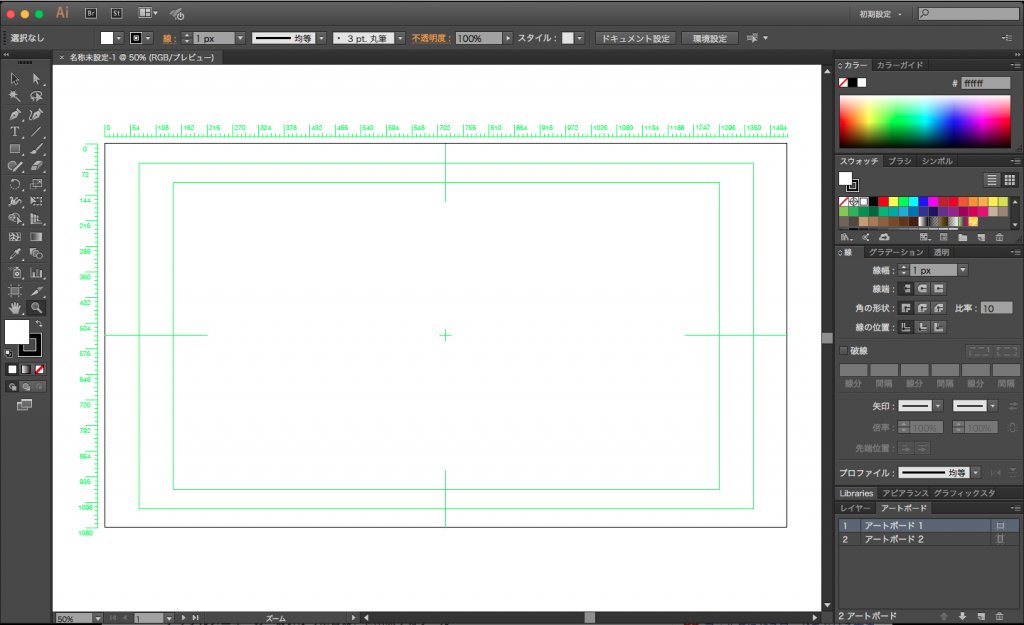Open the スタイル graphic style dropdown
This screenshot has height=625, width=1024.
coord(579,39)
